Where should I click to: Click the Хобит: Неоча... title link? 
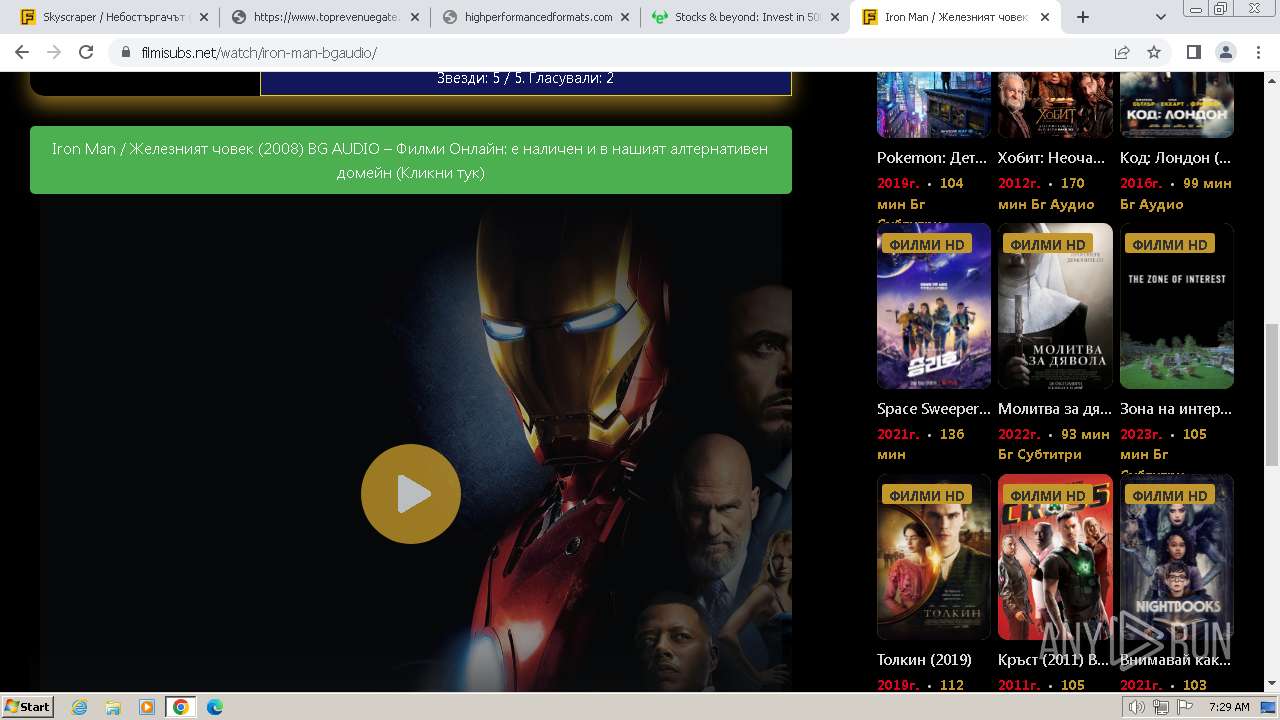1051,158
